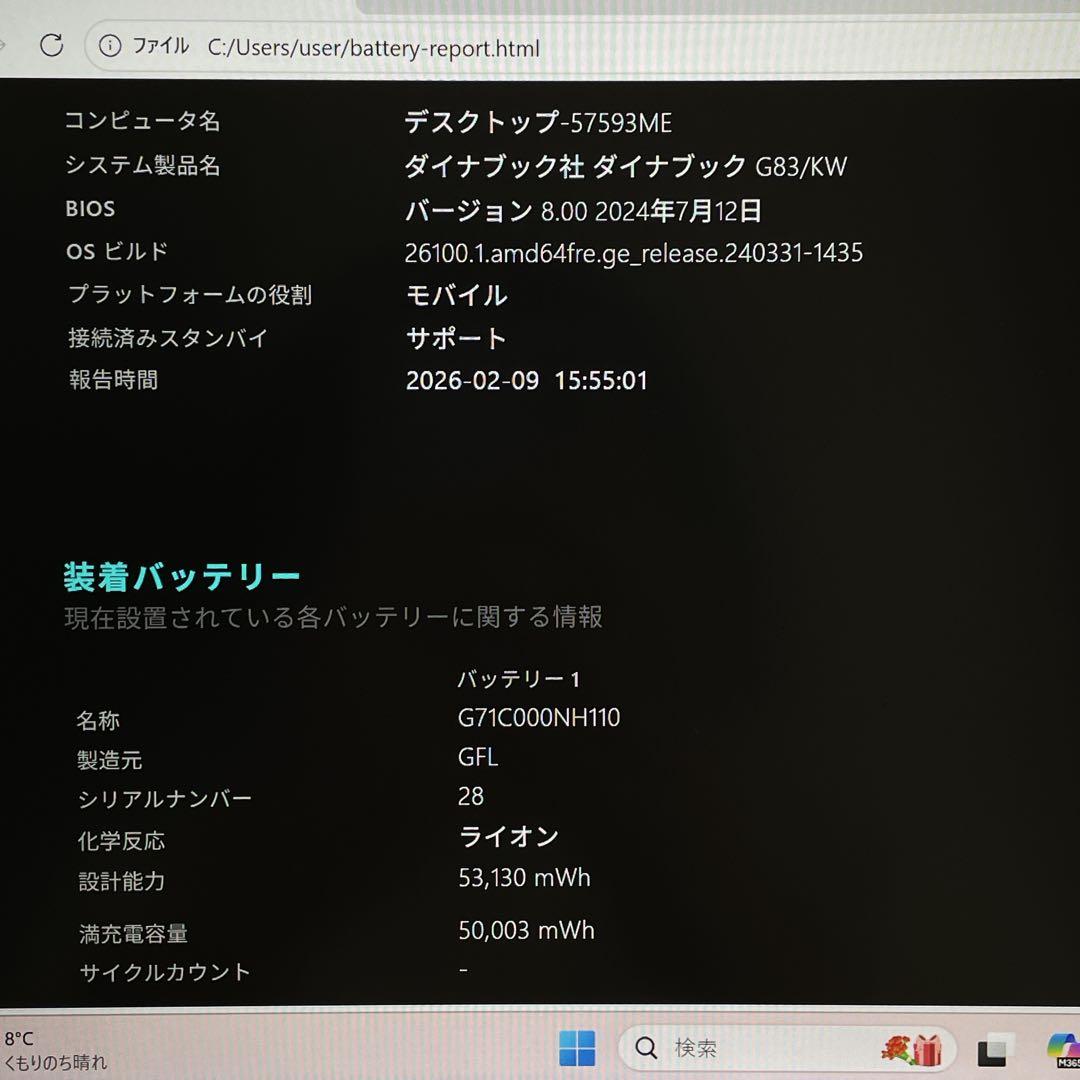This screenshot has width=1080, height=1080.
Task: Click the battery name G71C000NH110
Action: pyautogui.click(x=539, y=718)
